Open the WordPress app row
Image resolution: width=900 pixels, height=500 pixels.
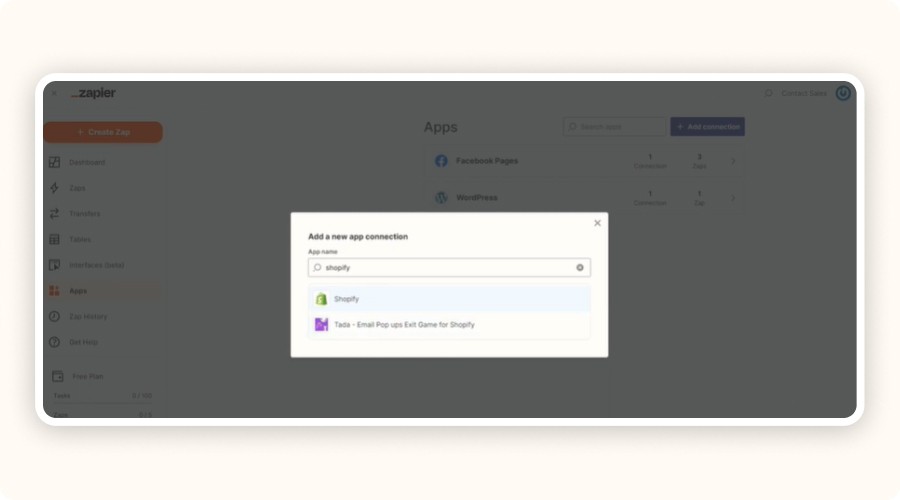point(585,198)
